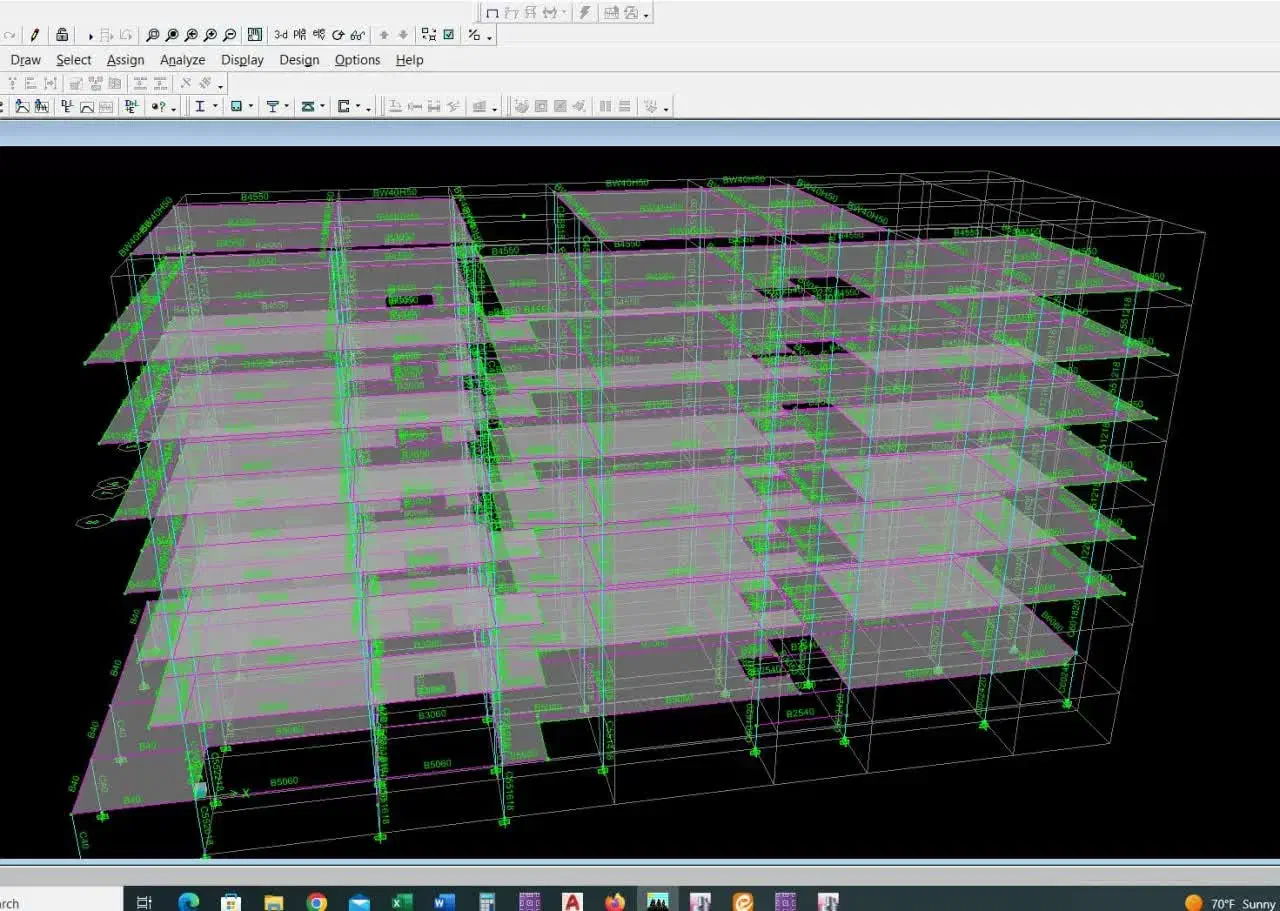Open the weather widget showing 70°F Sunny
1280x911 pixels.
[1230, 902]
